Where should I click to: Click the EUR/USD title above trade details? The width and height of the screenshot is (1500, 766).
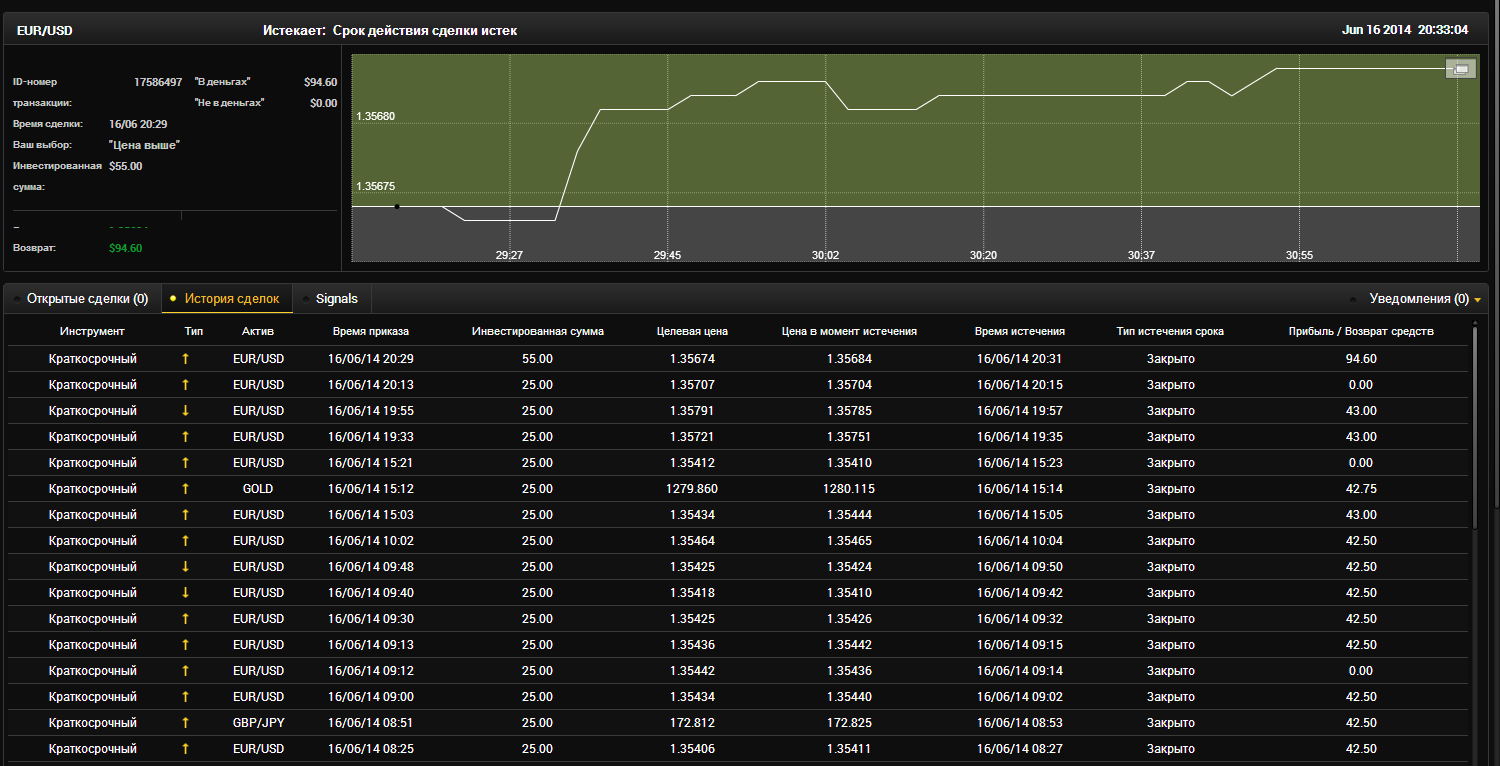45,31
